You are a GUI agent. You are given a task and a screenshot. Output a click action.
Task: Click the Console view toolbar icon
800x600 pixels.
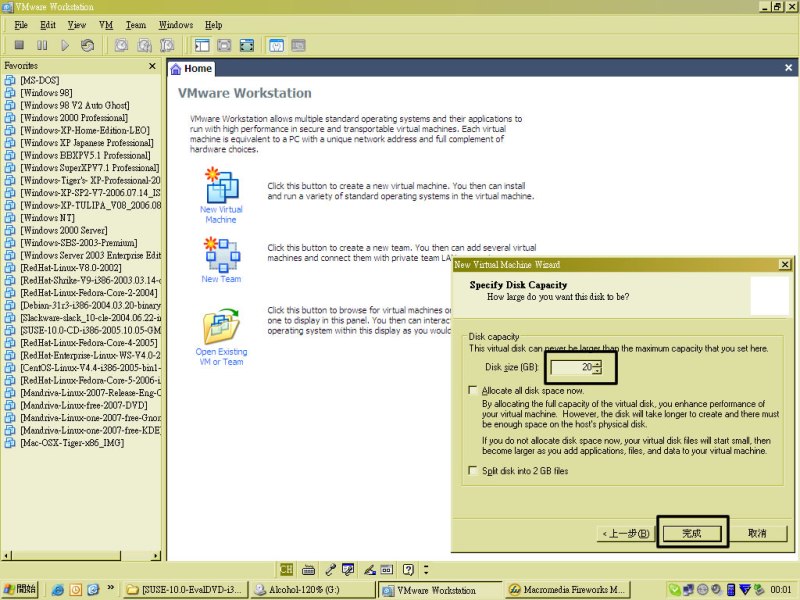pyautogui.click(x=298, y=45)
